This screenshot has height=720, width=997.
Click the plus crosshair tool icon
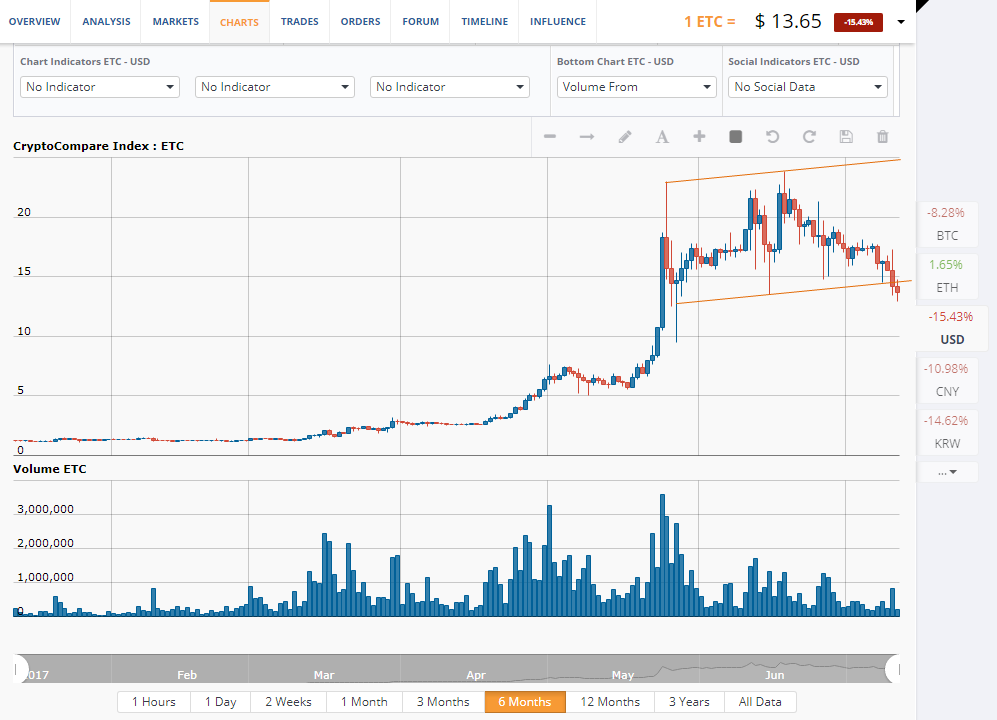tap(699, 137)
